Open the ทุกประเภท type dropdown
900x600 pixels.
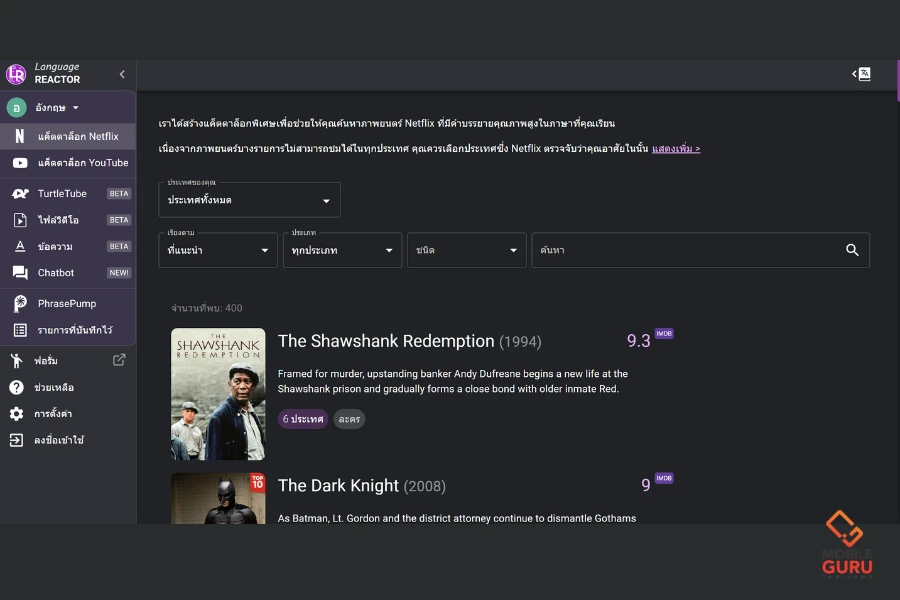pos(342,250)
